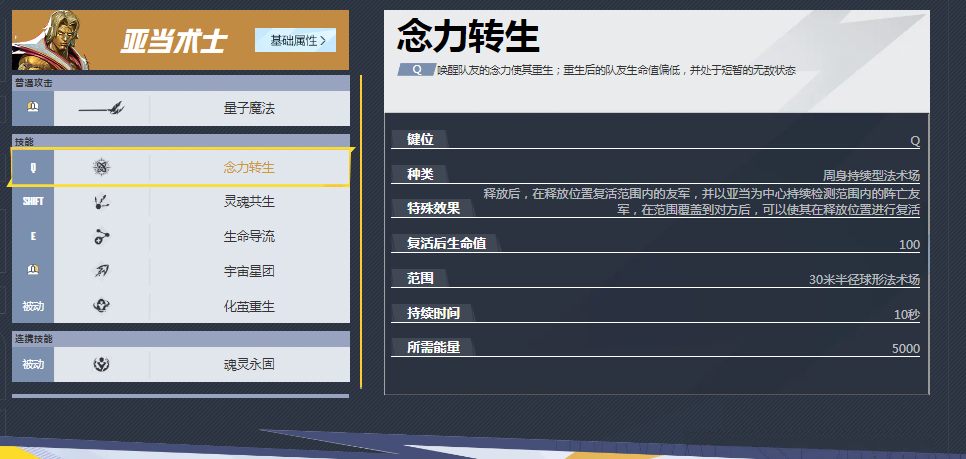Click the Q key badge under 念力转生 title
The width and height of the screenshot is (966, 459).
(x=415, y=70)
